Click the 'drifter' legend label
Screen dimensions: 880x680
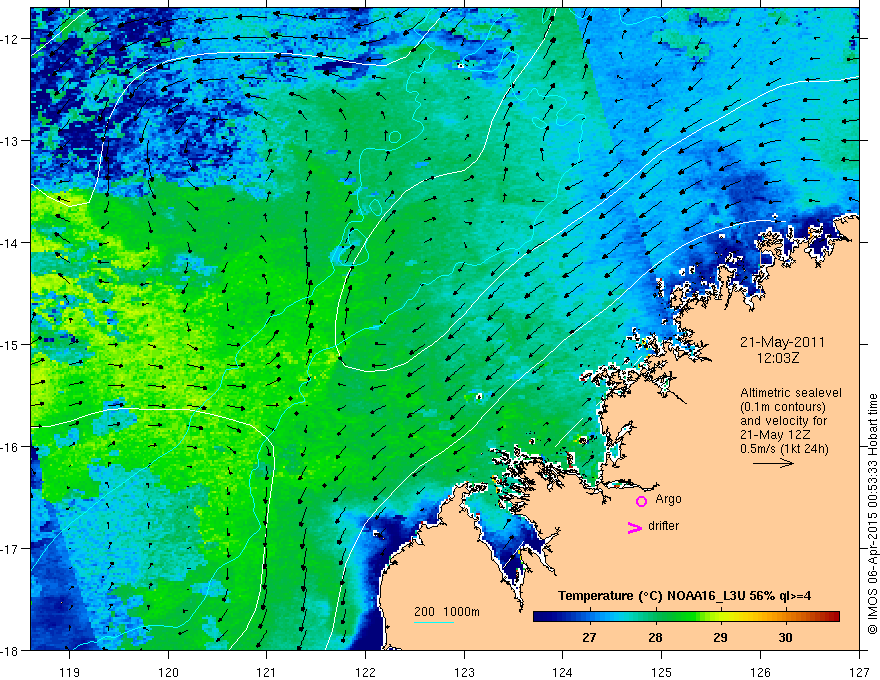[663, 526]
